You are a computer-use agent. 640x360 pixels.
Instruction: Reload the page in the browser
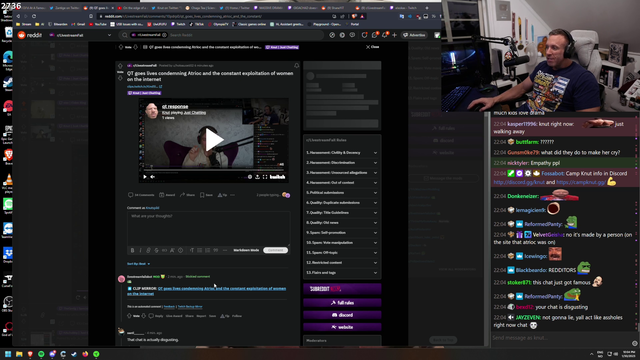point(34,16)
